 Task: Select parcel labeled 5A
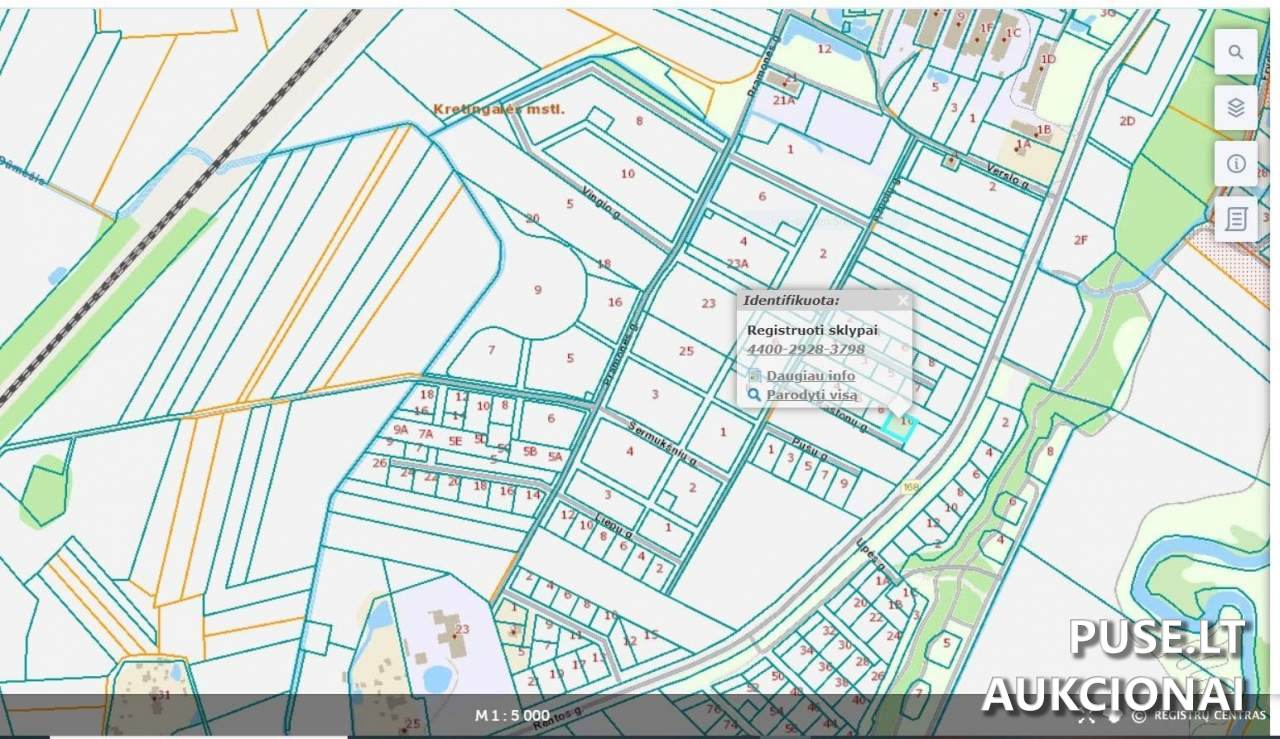tap(555, 457)
